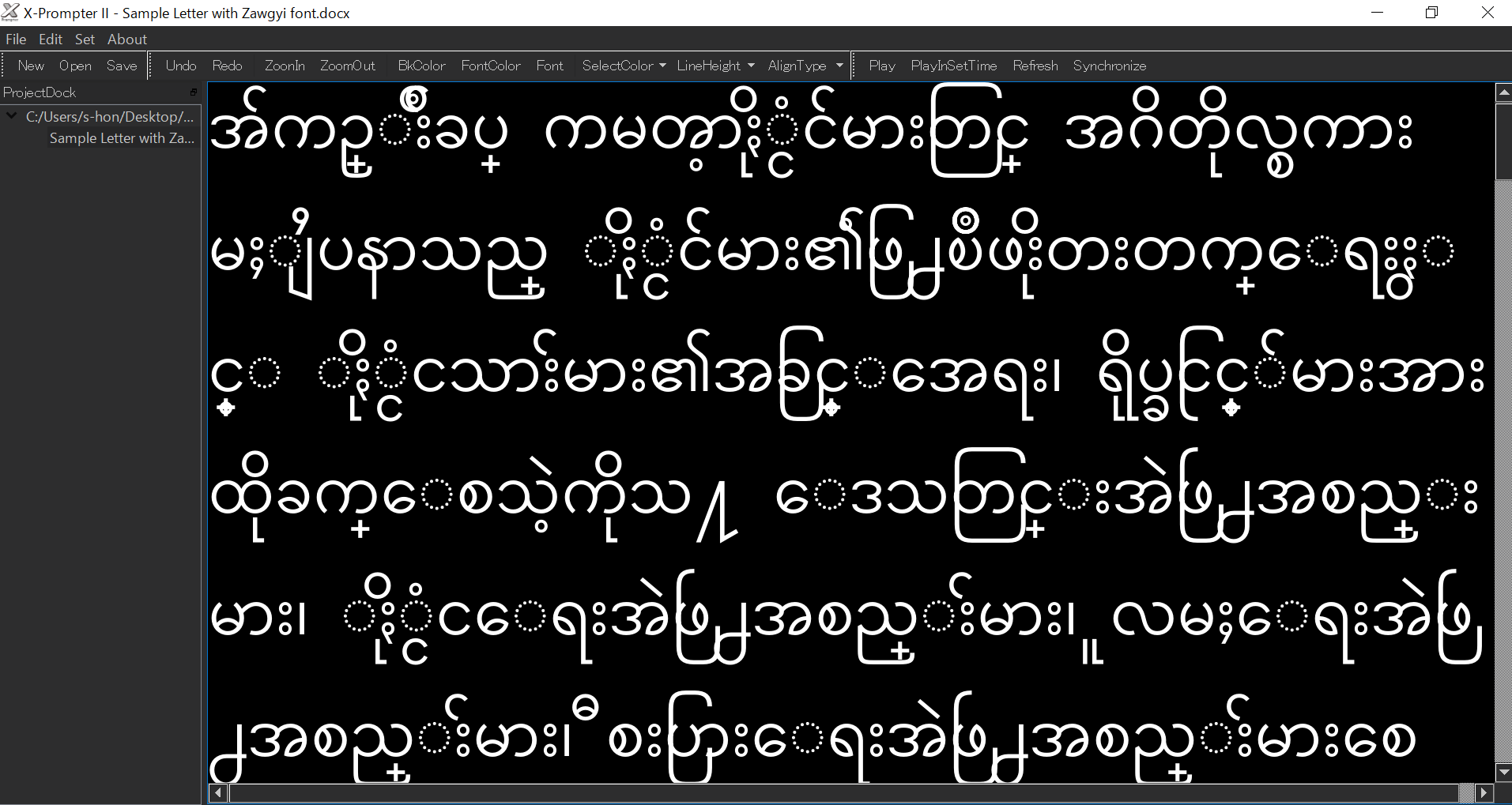This screenshot has width=1512, height=805.
Task: Click the X-Prompter app icon in title bar
Action: [x=10, y=12]
